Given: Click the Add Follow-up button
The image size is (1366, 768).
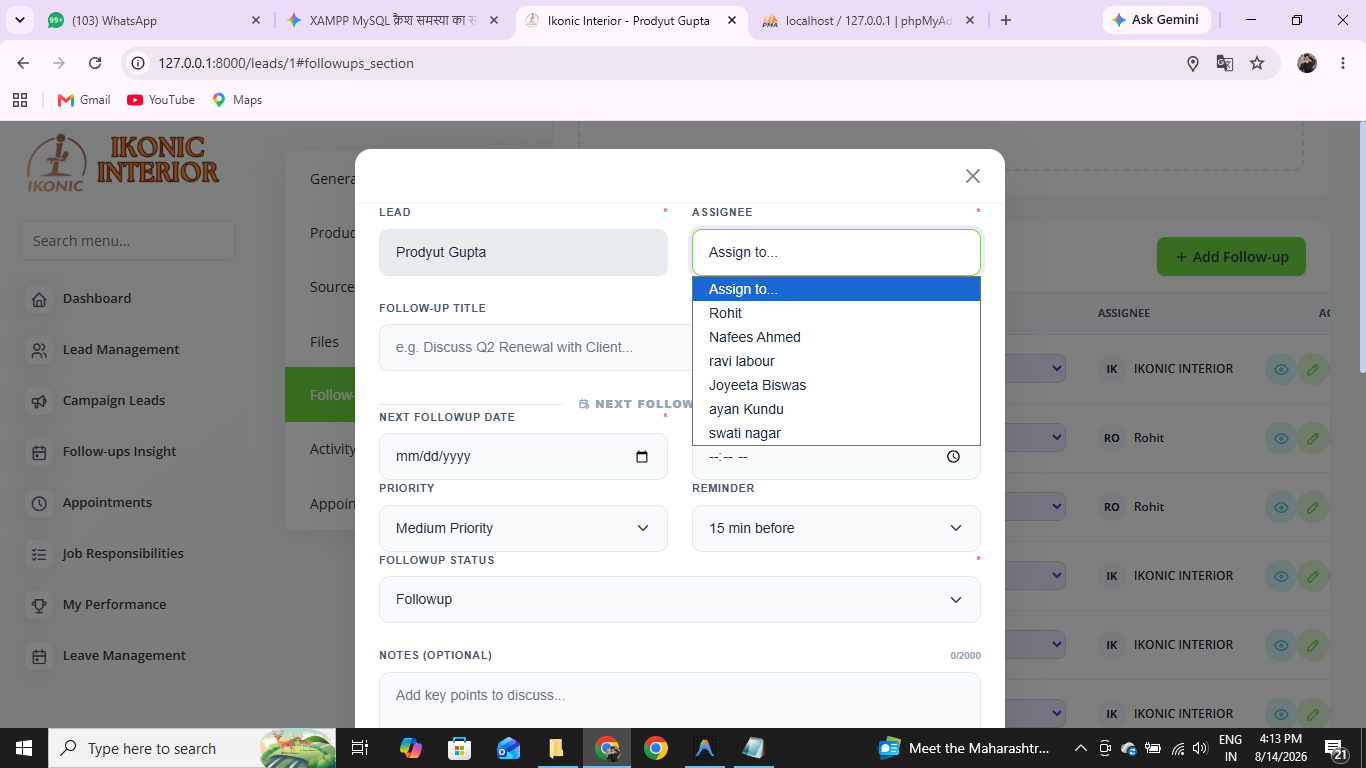Looking at the screenshot, I should 1231,257.
